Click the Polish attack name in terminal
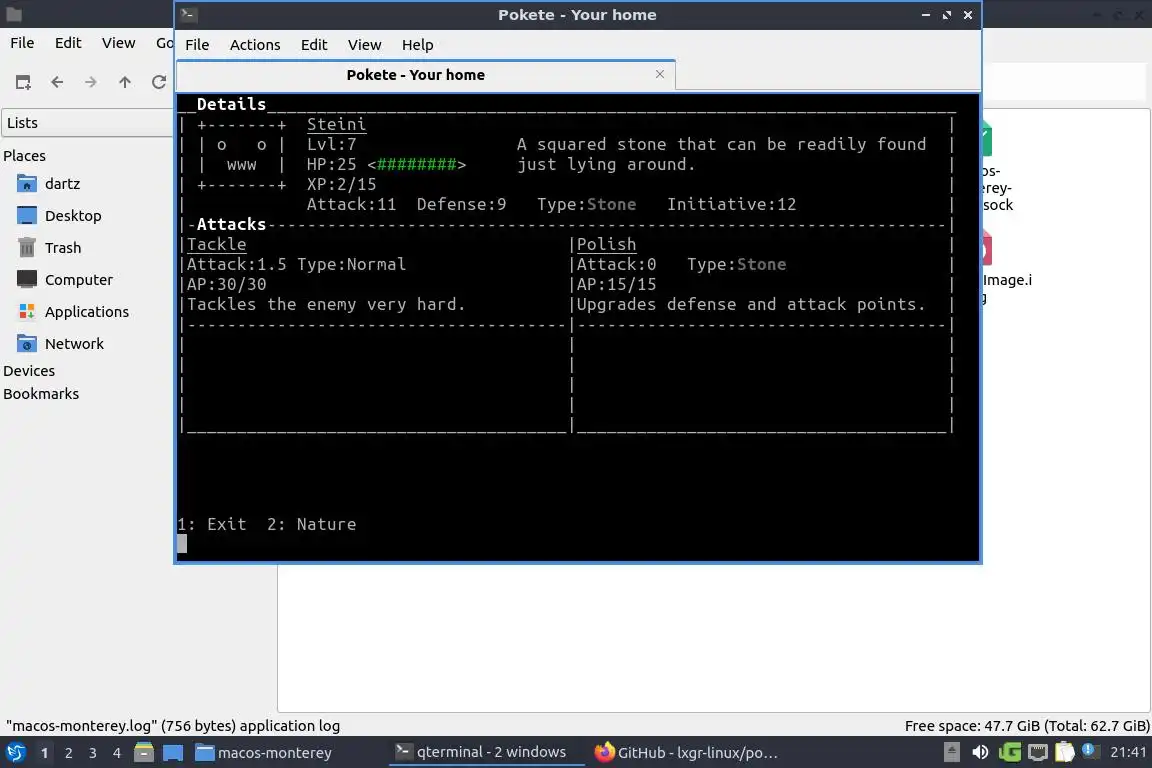This screenshot has height=768, width=1152. pyautogui.click(x=606, y=245)
